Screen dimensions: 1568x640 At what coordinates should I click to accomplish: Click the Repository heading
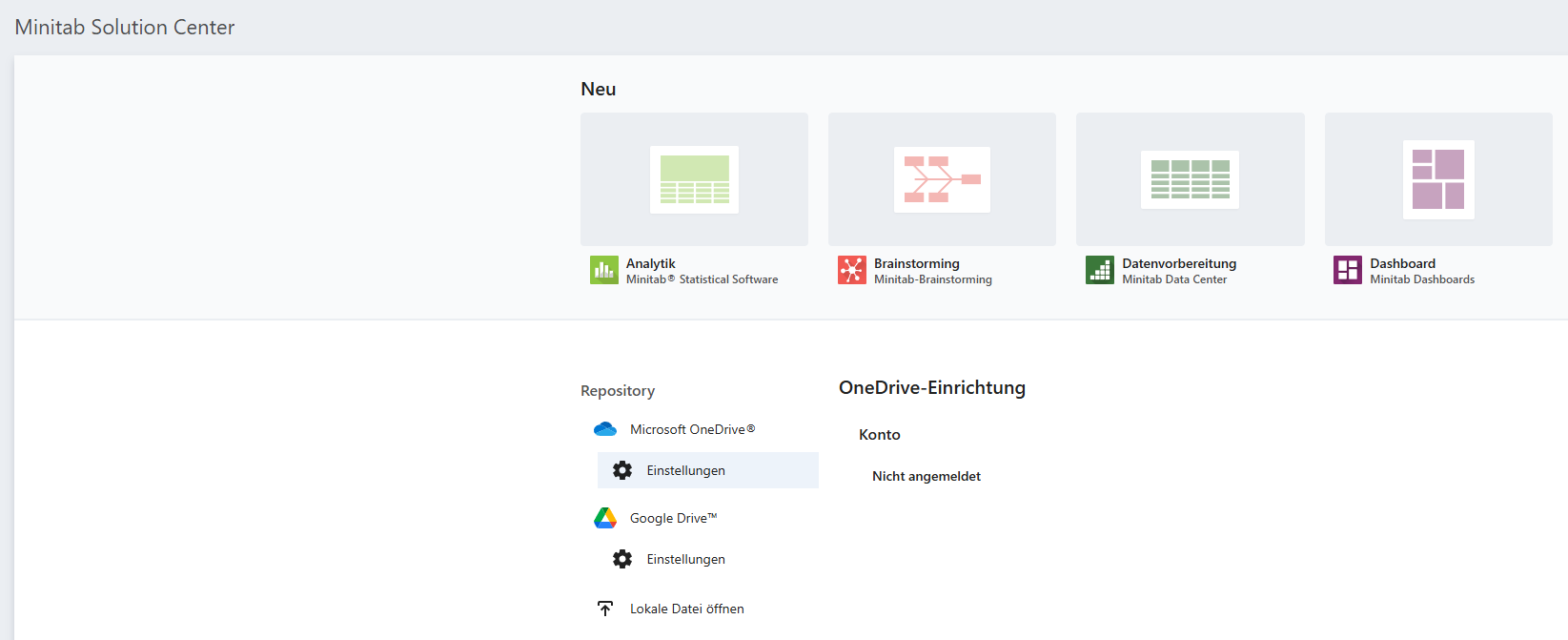618,391
